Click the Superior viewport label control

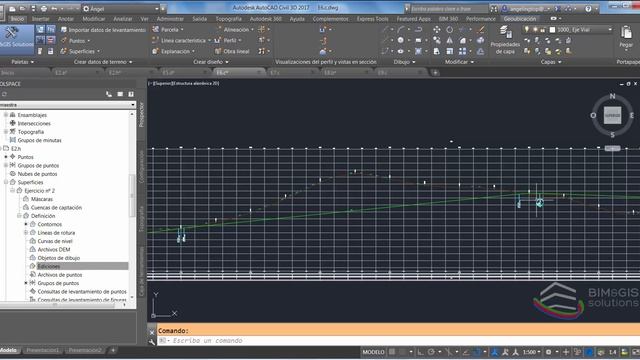click(162, 83)
